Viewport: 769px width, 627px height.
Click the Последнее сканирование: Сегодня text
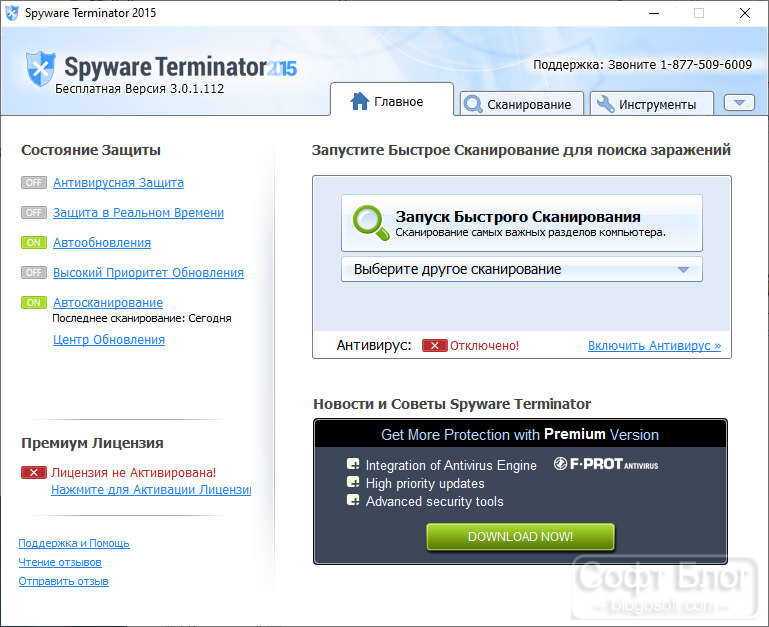tap(142, 318)
